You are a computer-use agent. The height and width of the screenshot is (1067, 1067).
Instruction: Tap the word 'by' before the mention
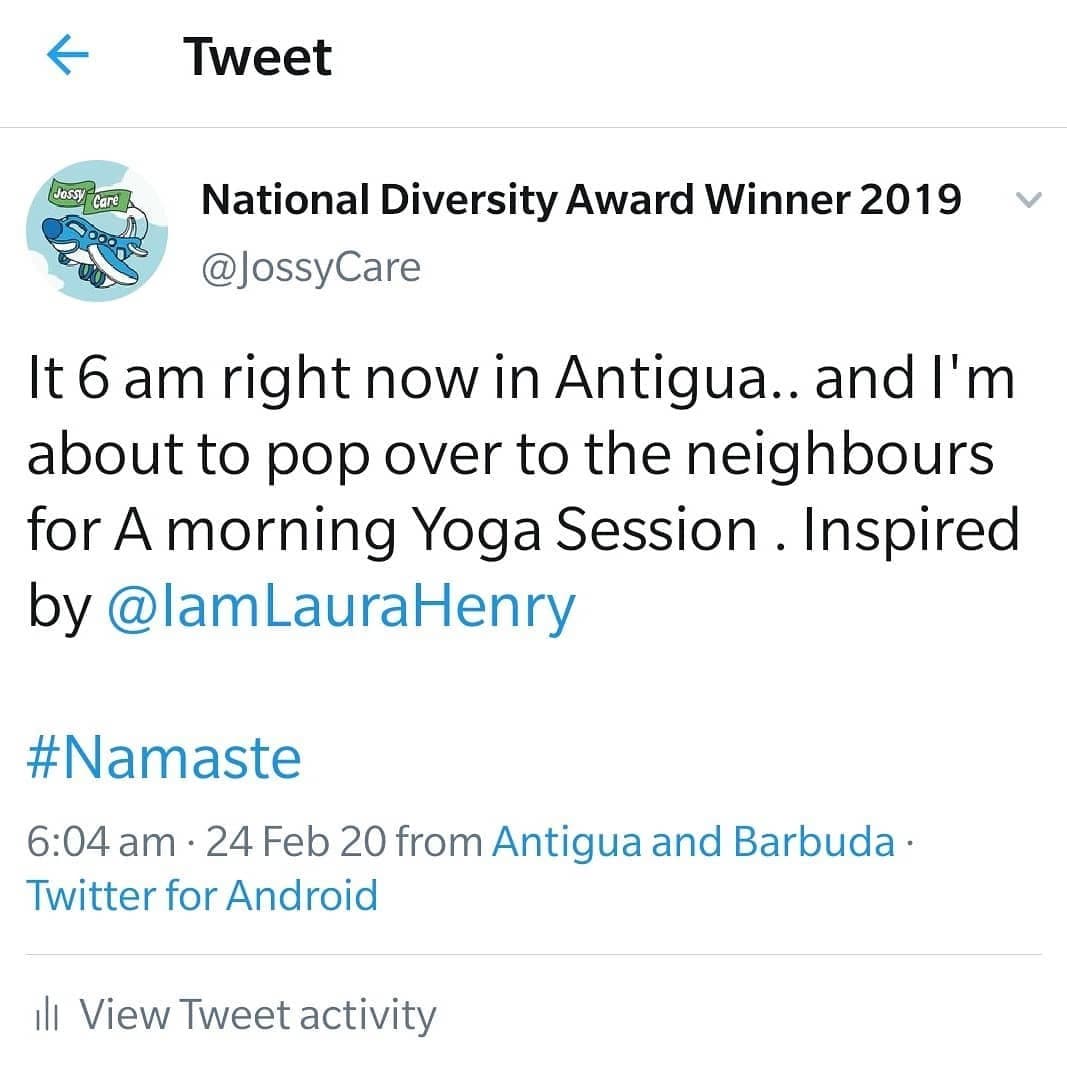coord(59,607)
